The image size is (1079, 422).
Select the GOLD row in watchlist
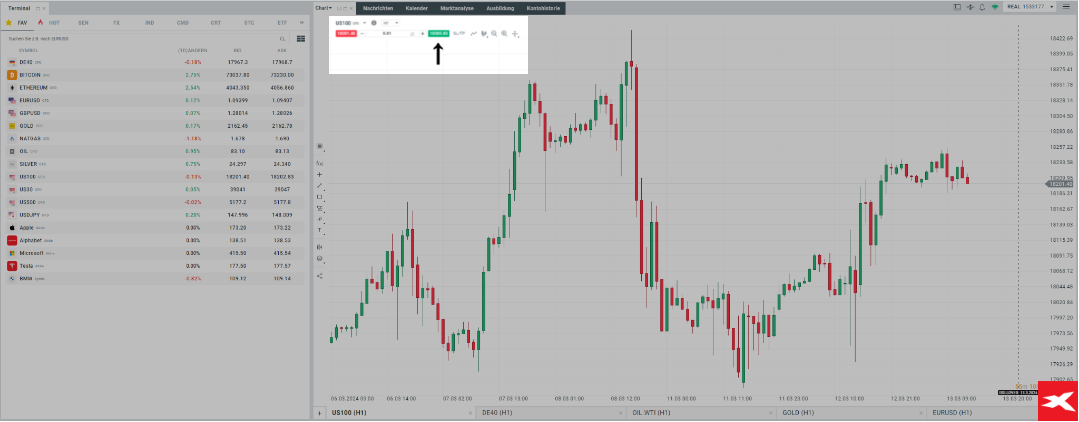(x=156, y=126)
